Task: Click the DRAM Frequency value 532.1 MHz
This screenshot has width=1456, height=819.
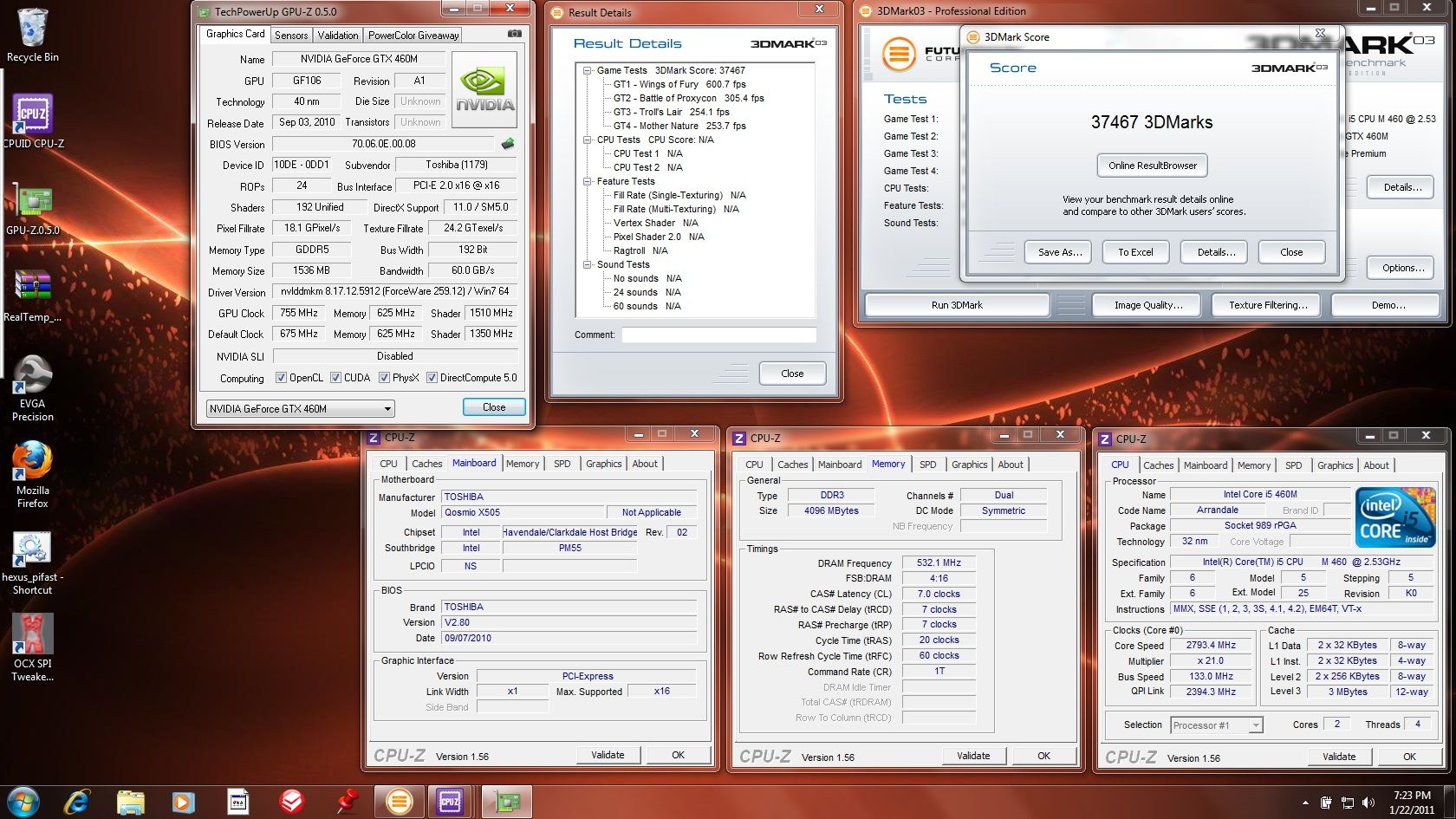Action: 939,562
